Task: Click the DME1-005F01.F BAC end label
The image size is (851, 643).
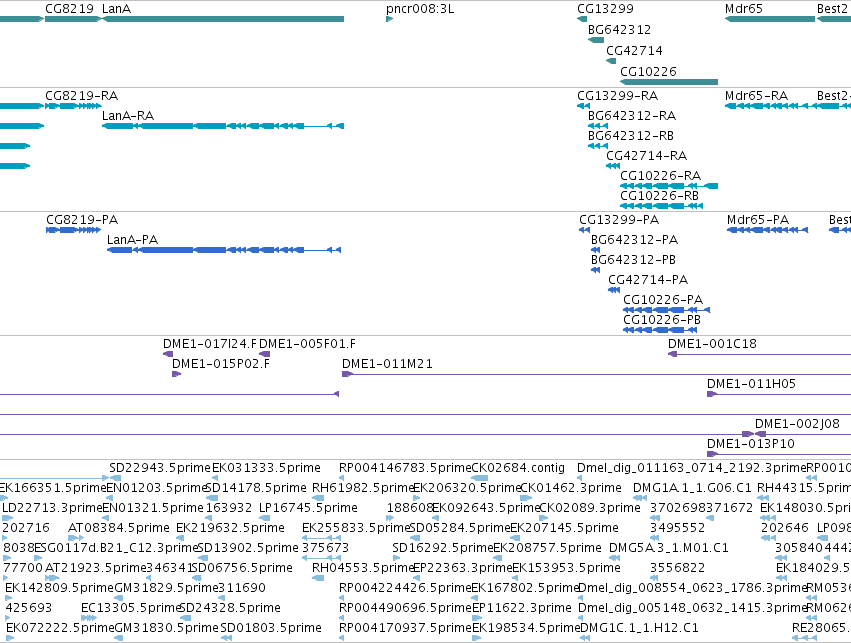Action: [307, 344]
